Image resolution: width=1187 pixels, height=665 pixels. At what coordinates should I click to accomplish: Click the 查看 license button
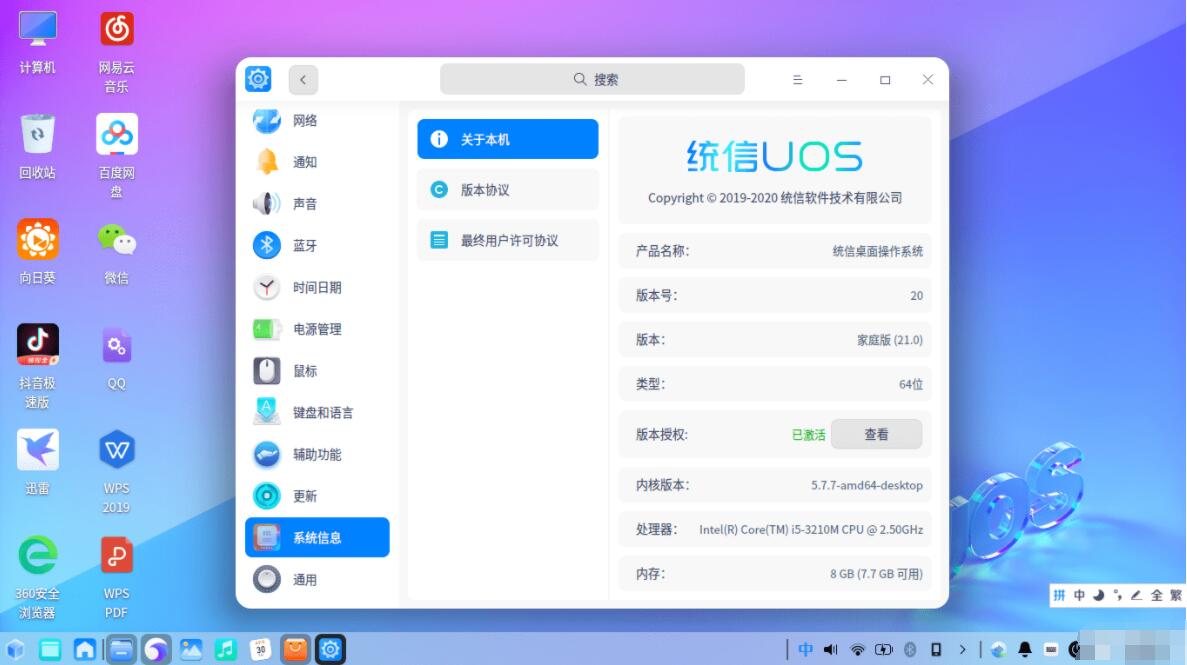pos(877,435)
